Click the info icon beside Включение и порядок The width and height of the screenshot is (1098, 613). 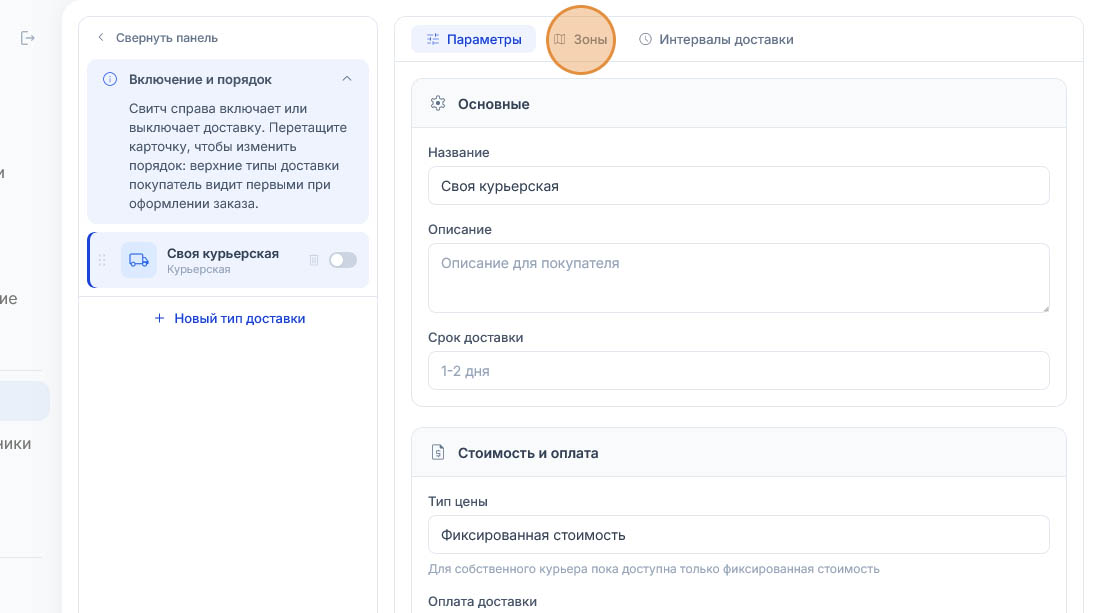110,79
